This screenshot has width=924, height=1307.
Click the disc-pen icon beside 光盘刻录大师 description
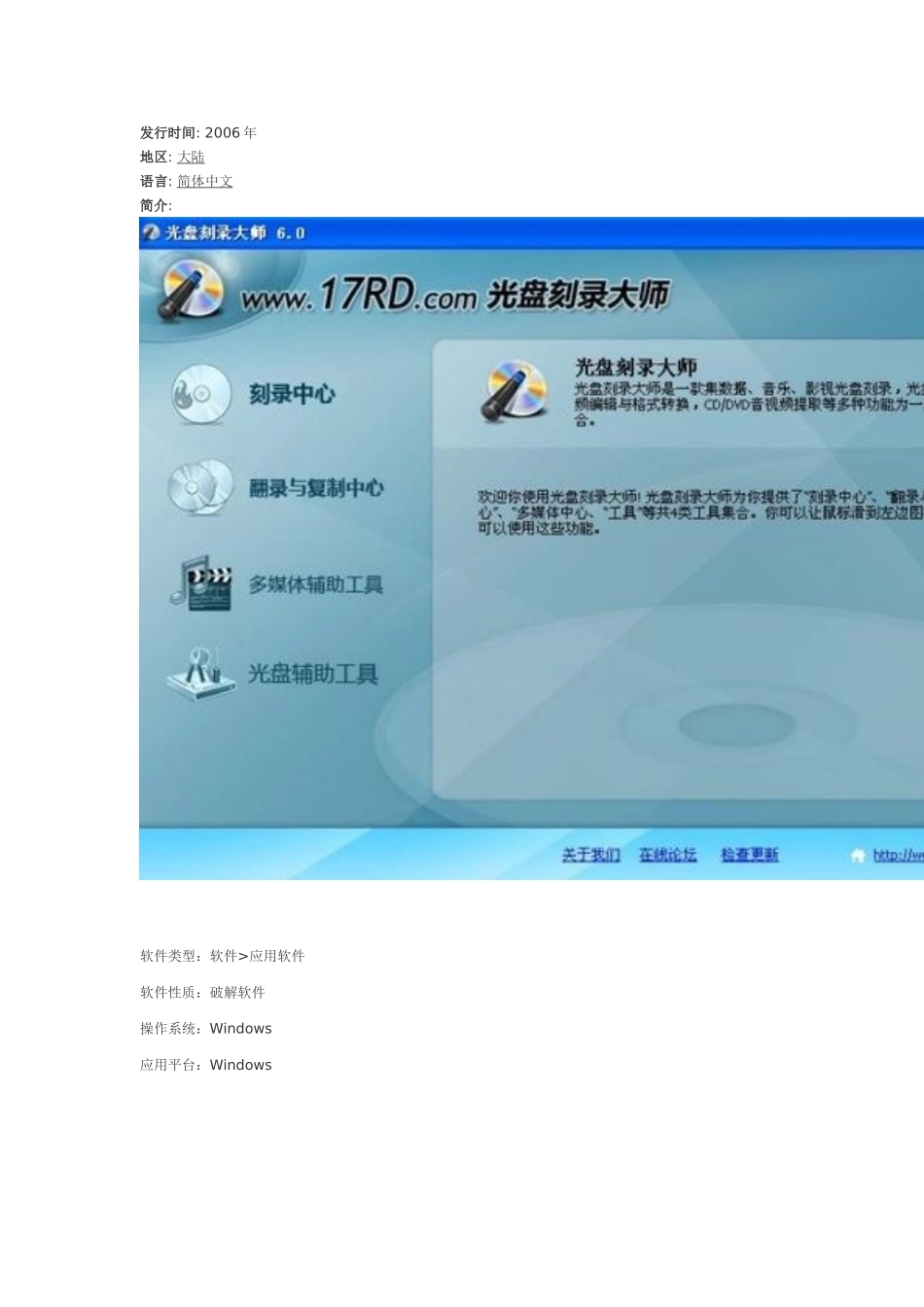tap(515, 391)
